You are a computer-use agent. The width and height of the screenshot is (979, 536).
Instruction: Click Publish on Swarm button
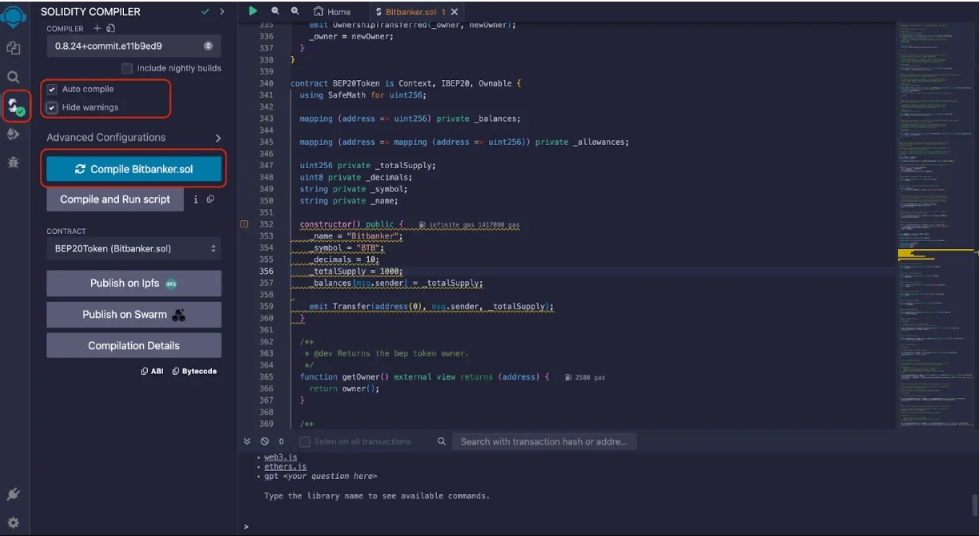[134, 314]
